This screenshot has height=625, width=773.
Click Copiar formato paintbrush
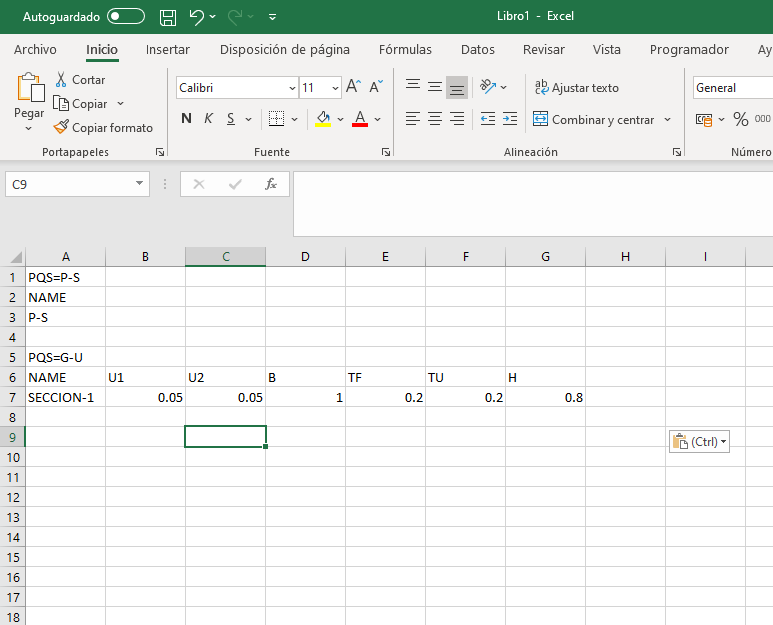104,128
